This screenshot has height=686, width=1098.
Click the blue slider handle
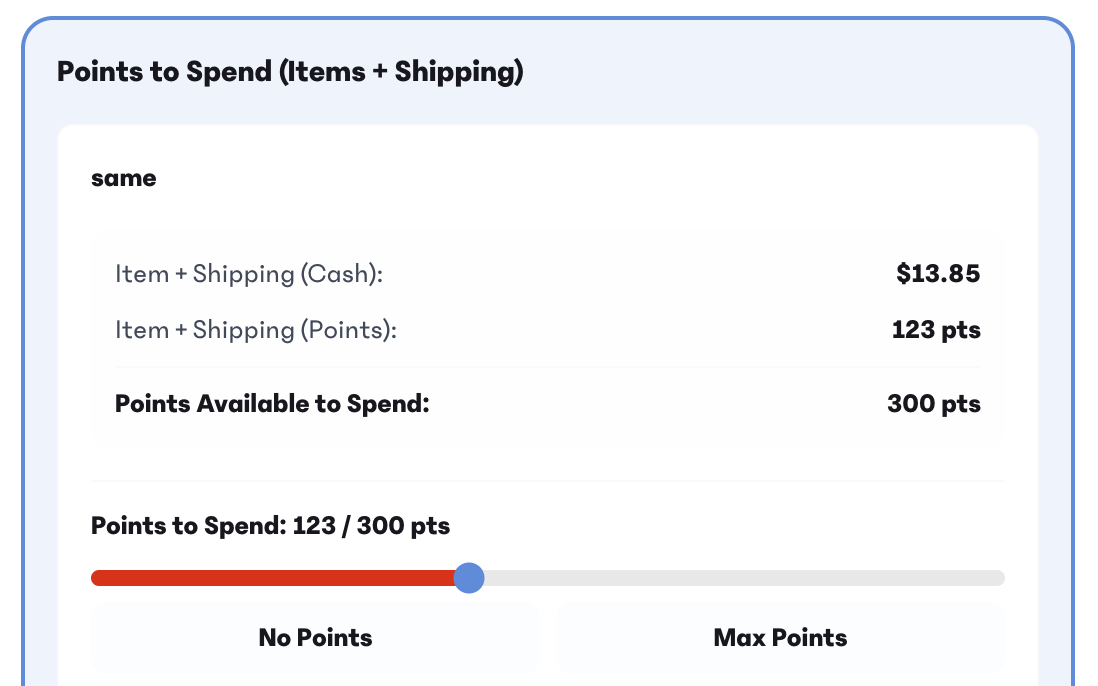(x=469, y=578)
